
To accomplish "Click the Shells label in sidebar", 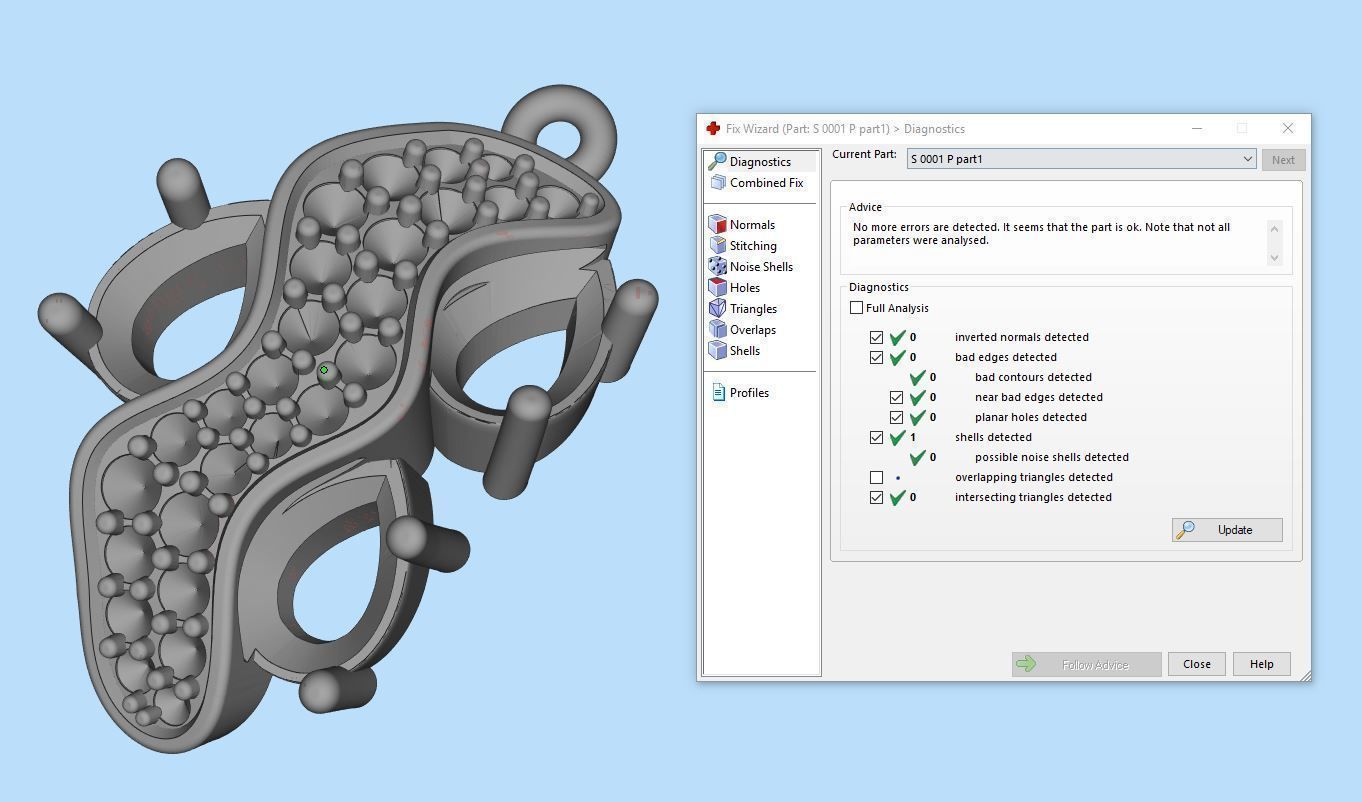I will (745, 350).
